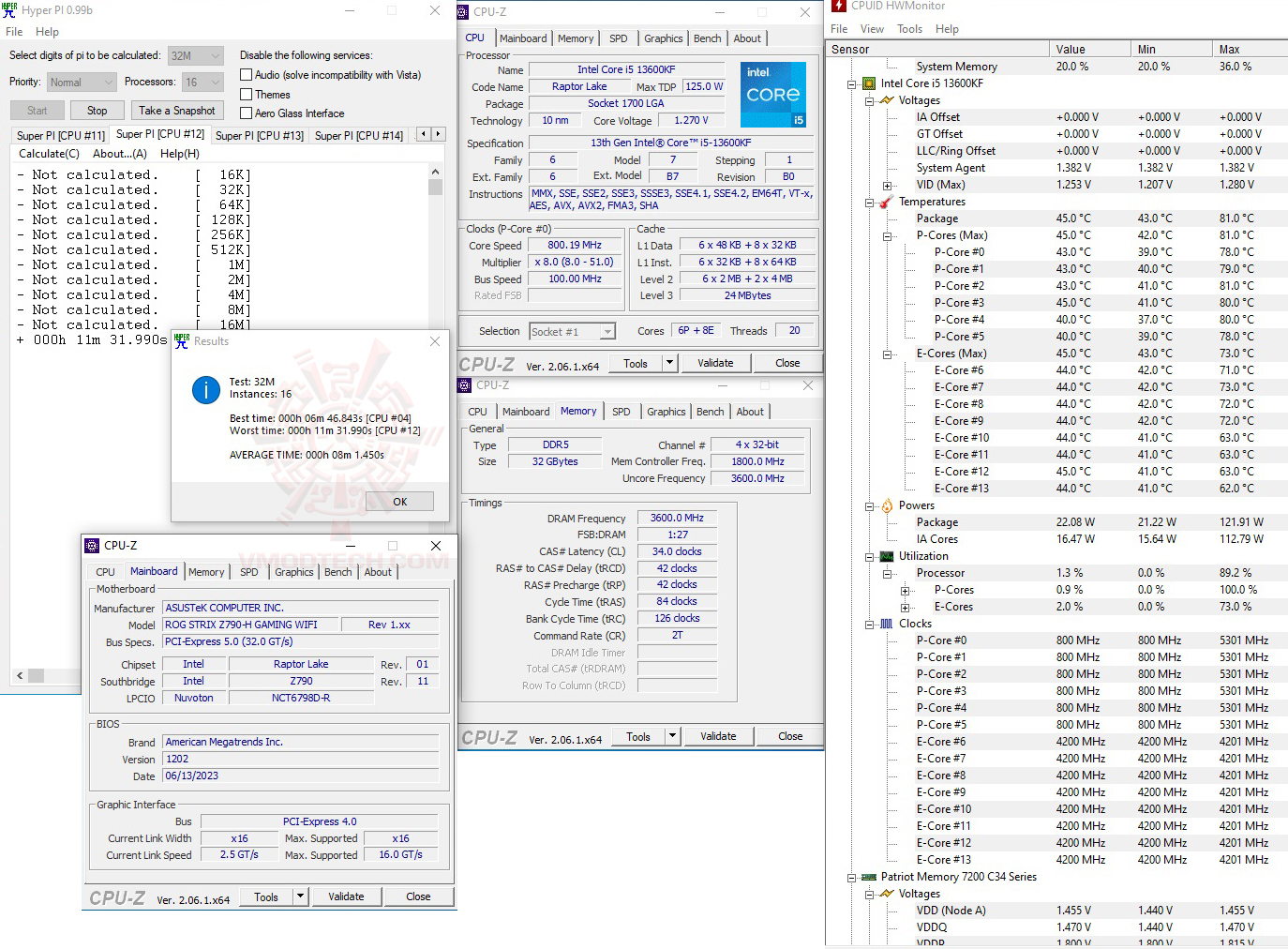This screenshot has height=949, width=1288.
Task: Open the Calculate(C) menu in Super PI
Action: pyautogui.click(x=49, y=154)
